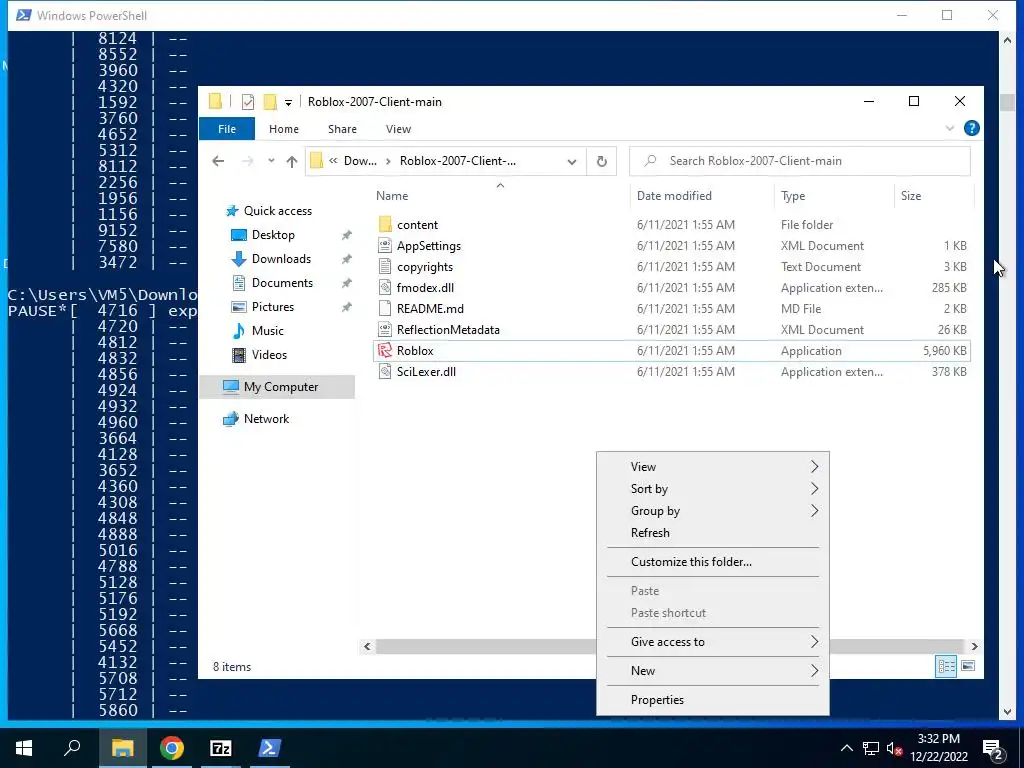Screen dimensions: 1024x768
Task: Click PowerShell vertical scrollbar down arrow
Action: [1007, 712]
